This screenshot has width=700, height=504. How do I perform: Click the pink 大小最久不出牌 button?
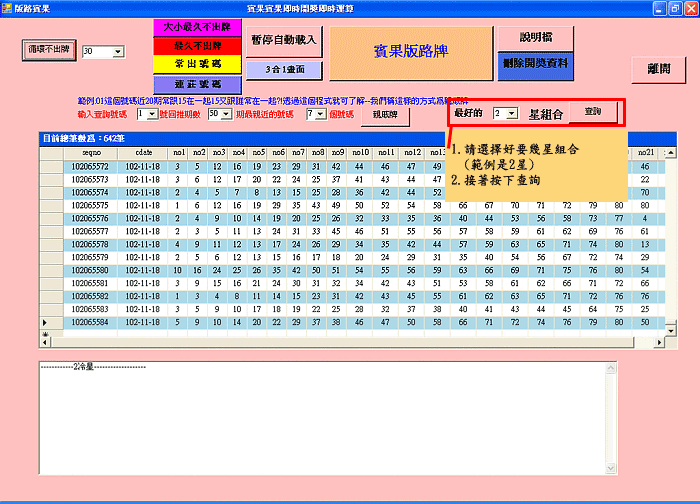tap(195, 27)
